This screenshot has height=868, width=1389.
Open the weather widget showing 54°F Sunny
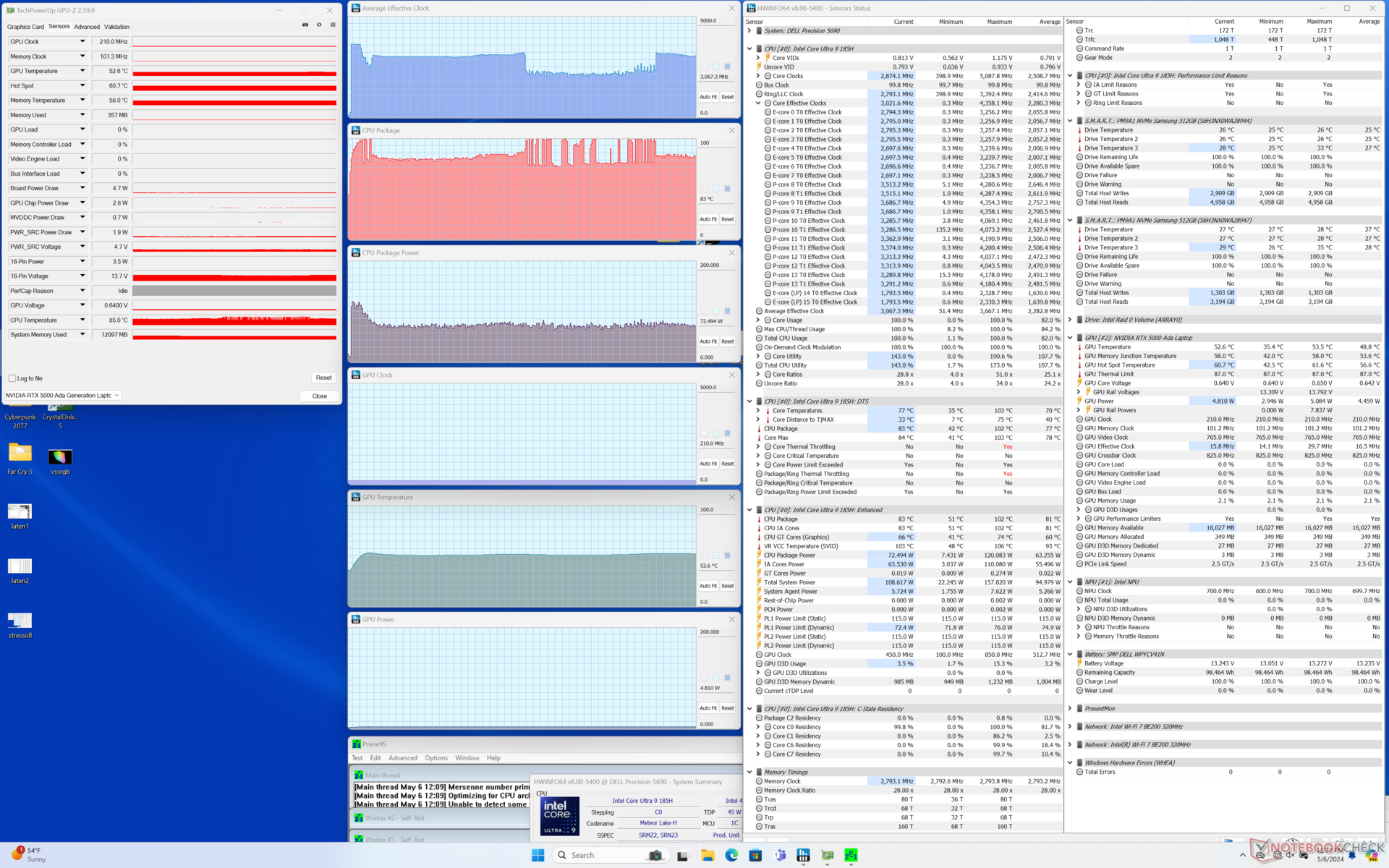coord(29,854)
